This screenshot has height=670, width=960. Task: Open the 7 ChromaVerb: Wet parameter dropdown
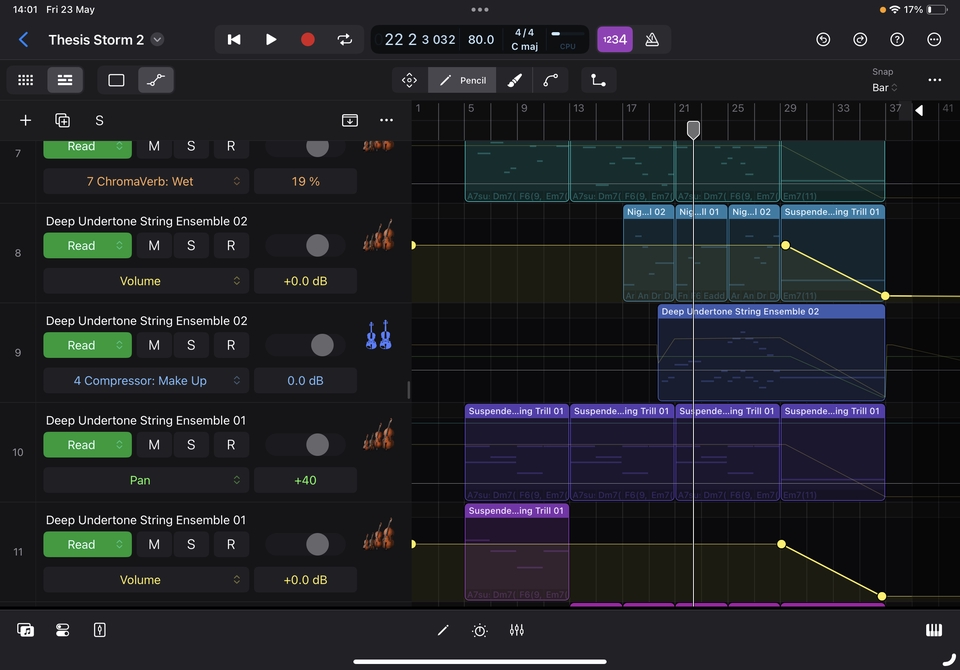(x=146, y=181)
